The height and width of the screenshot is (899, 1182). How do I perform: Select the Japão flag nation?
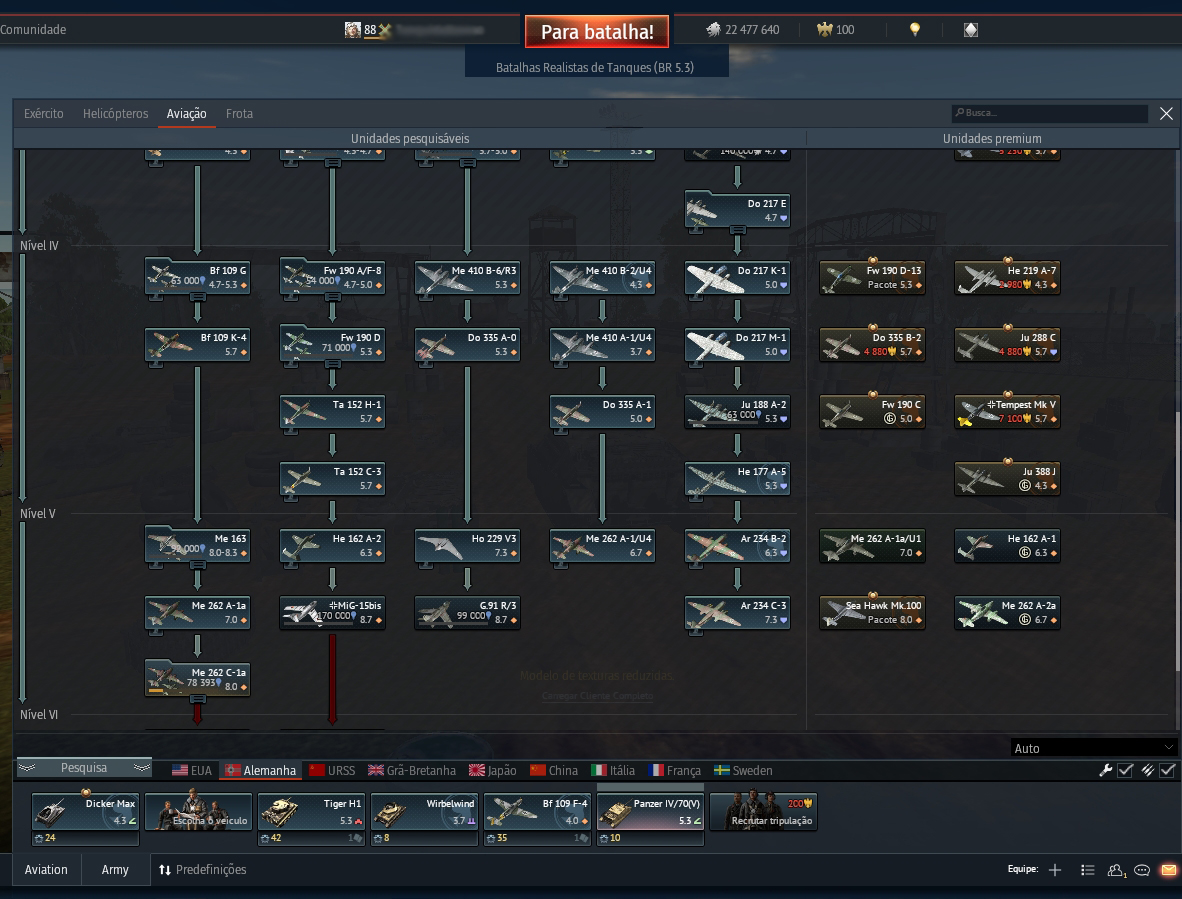(492, 770)
